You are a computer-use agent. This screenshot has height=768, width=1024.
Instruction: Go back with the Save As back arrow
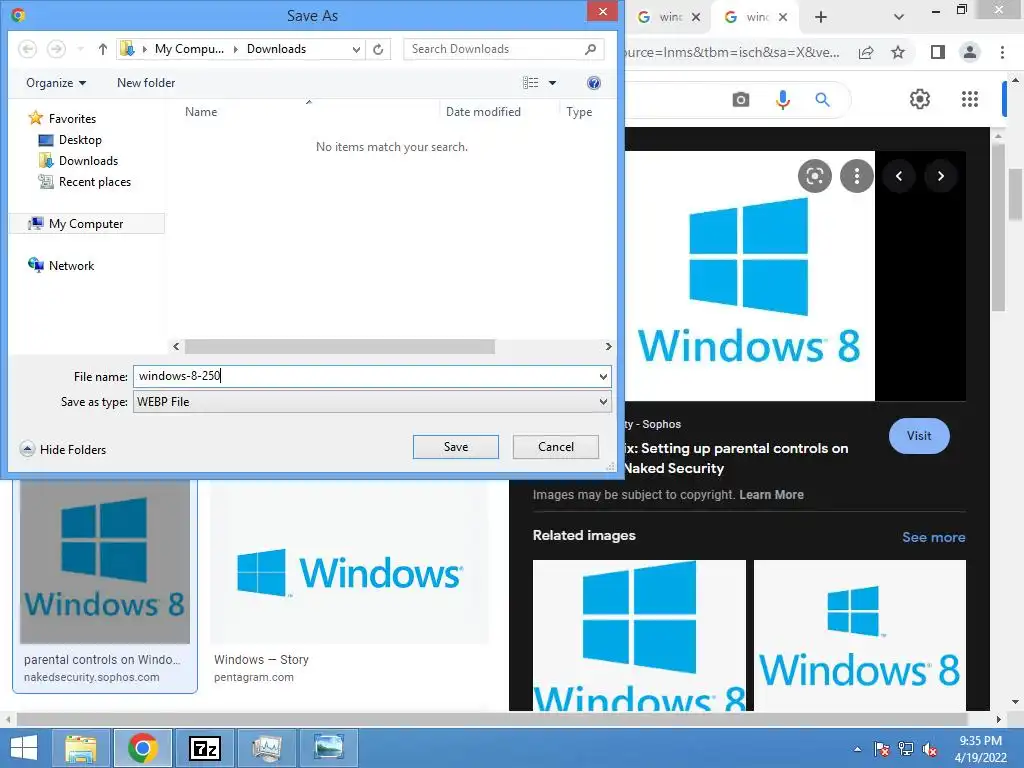(x=27, y=49)
